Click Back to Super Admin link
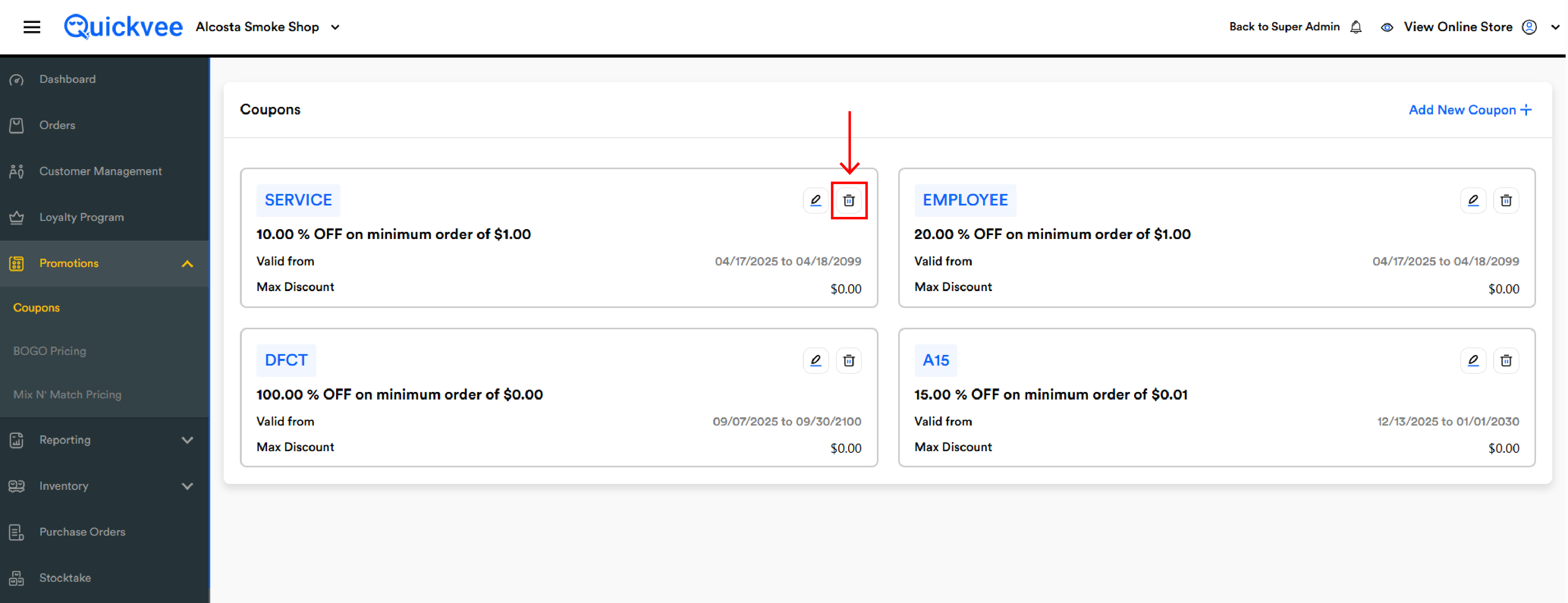Screen dimensions: 1568x603 point(1284,27)
